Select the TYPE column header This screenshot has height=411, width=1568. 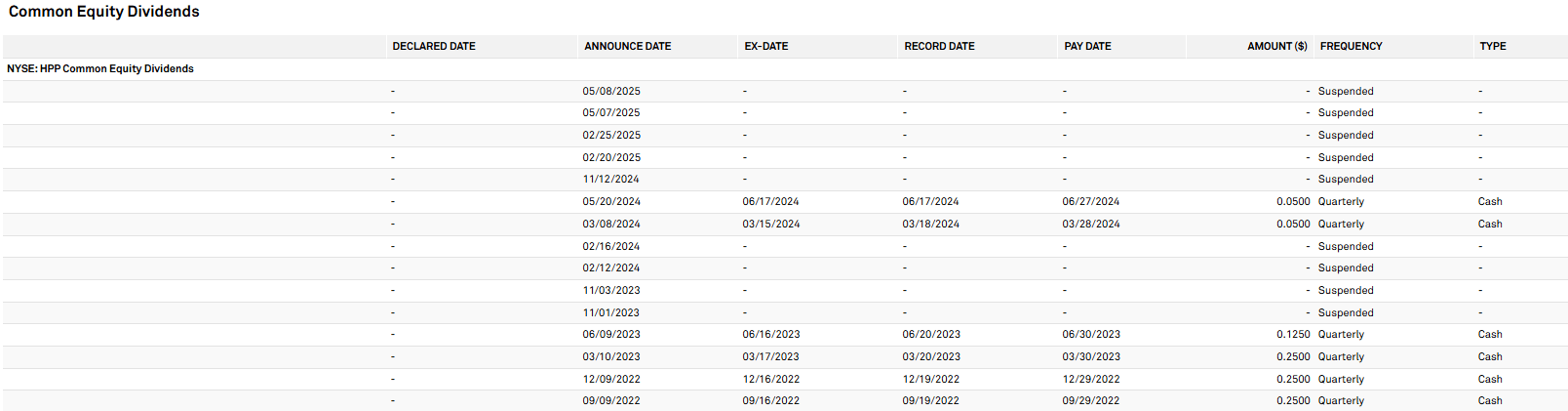pyautogui.click(x=1492, y=46)
